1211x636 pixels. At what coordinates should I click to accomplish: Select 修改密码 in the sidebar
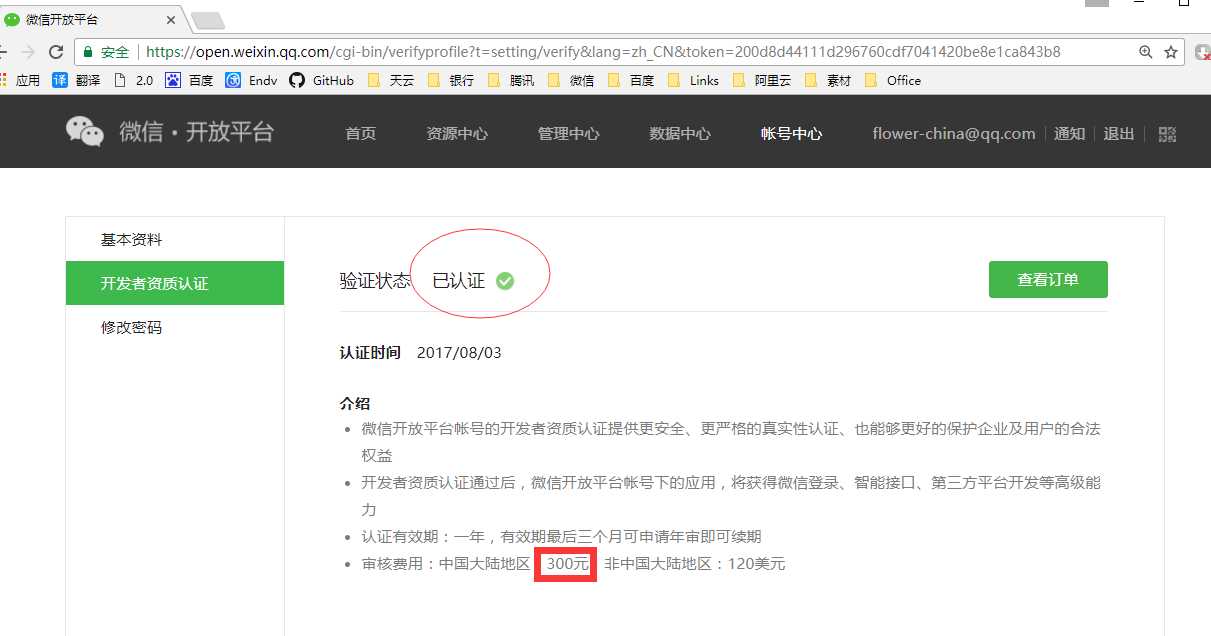pos(175,327)
